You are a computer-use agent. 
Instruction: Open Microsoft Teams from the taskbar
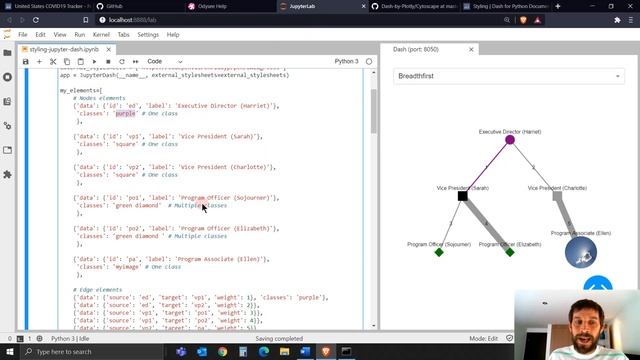[x=181, y=351]
